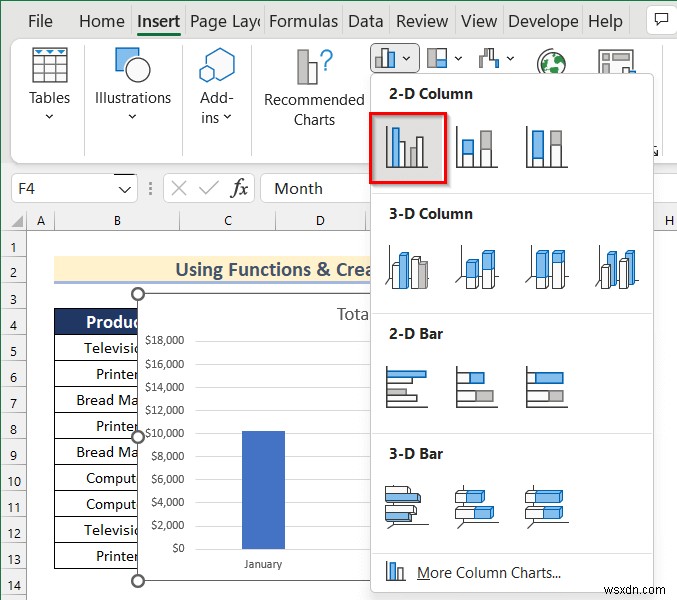Click the Insert Function fx button
The height and width of the screenshot is (600, 677).
point(240,189)
